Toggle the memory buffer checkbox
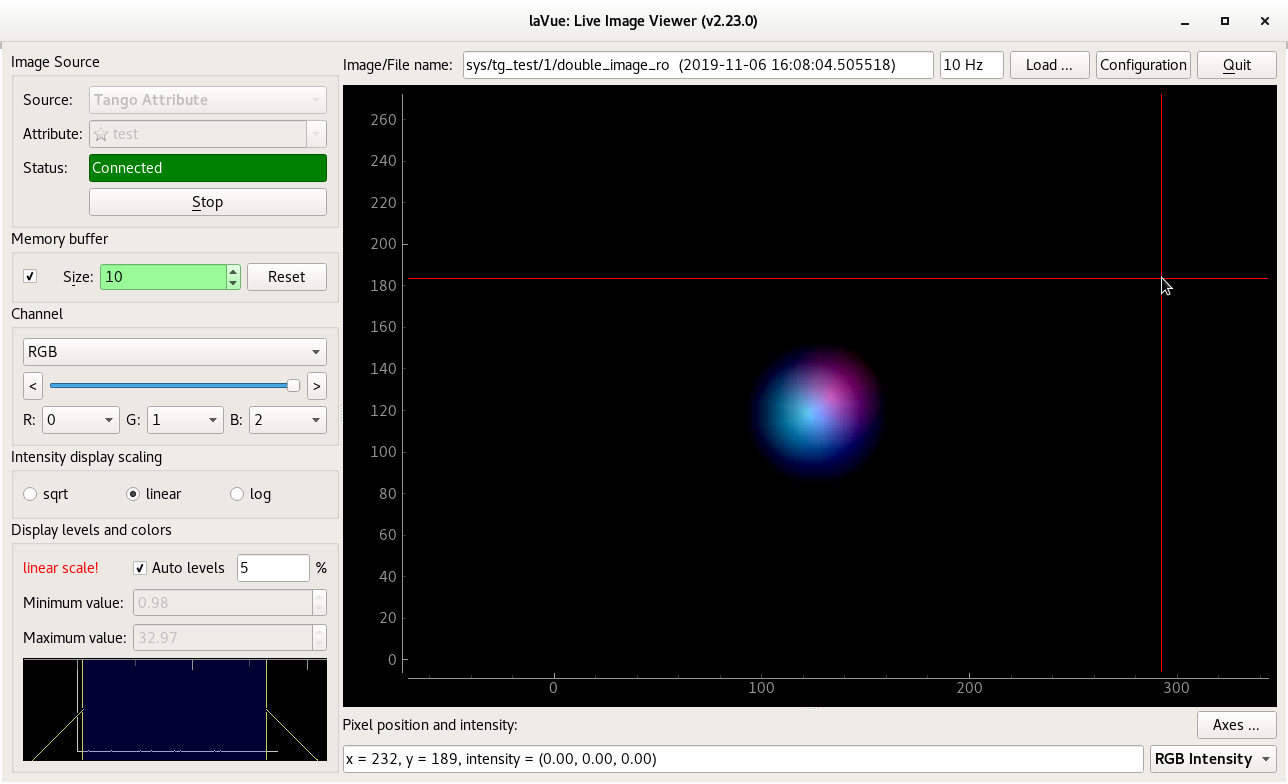The image size is (1288, 784). pyautogui.click(x=29, y=276)
